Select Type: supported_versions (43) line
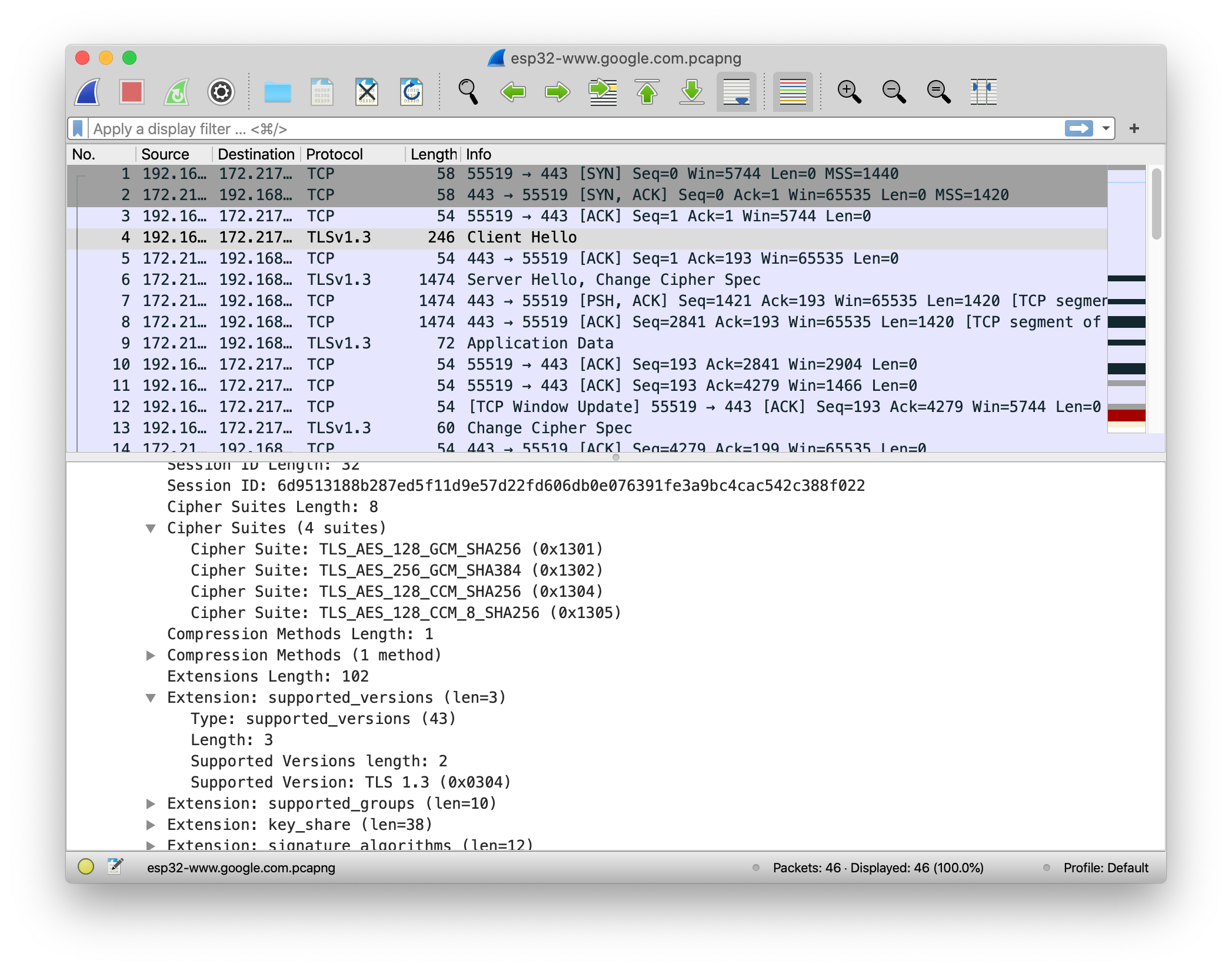Image resolution: width=1232 pixels, height=970 pixels. point(323,719)
